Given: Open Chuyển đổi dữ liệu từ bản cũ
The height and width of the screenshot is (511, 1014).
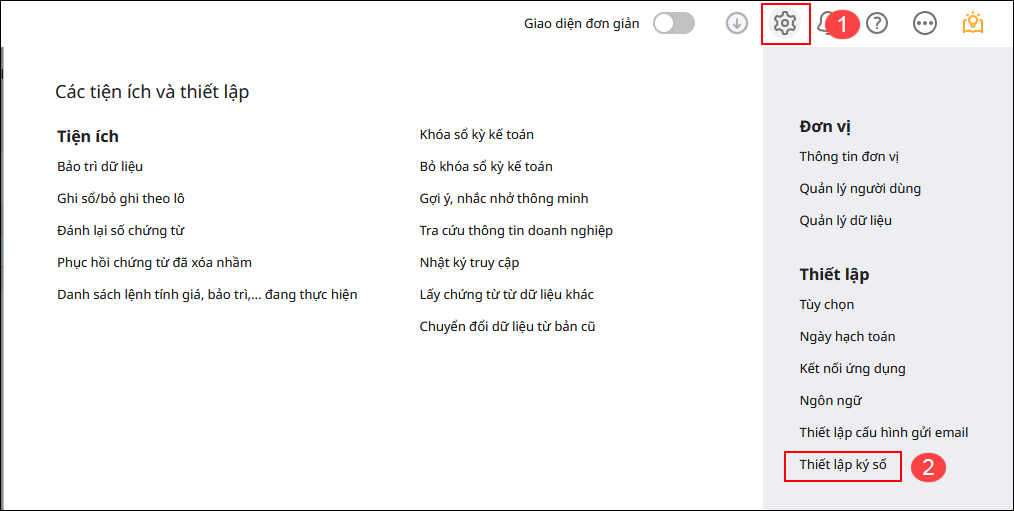Looking at the screenshot, I should tap(508, 327).
